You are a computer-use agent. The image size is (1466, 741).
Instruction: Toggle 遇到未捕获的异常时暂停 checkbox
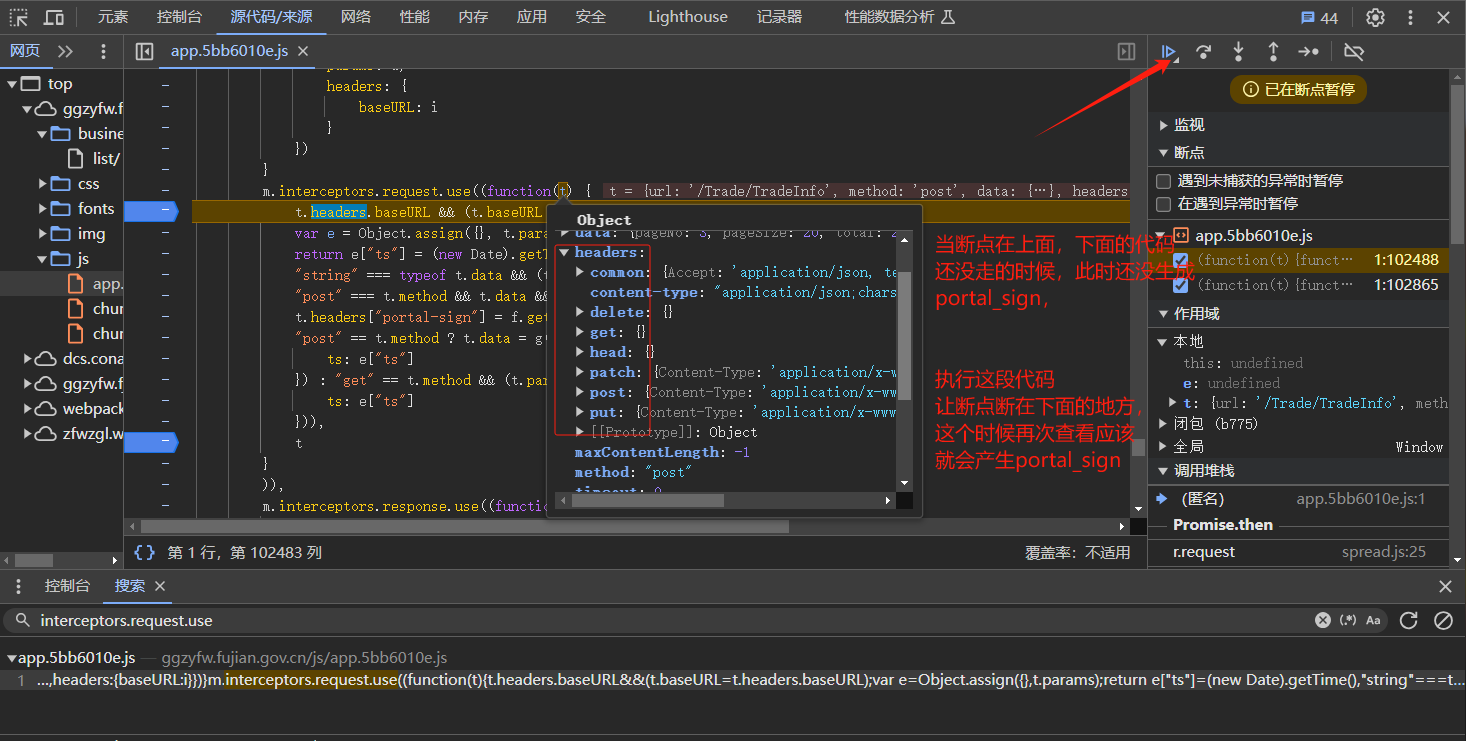pos(1164,181)
